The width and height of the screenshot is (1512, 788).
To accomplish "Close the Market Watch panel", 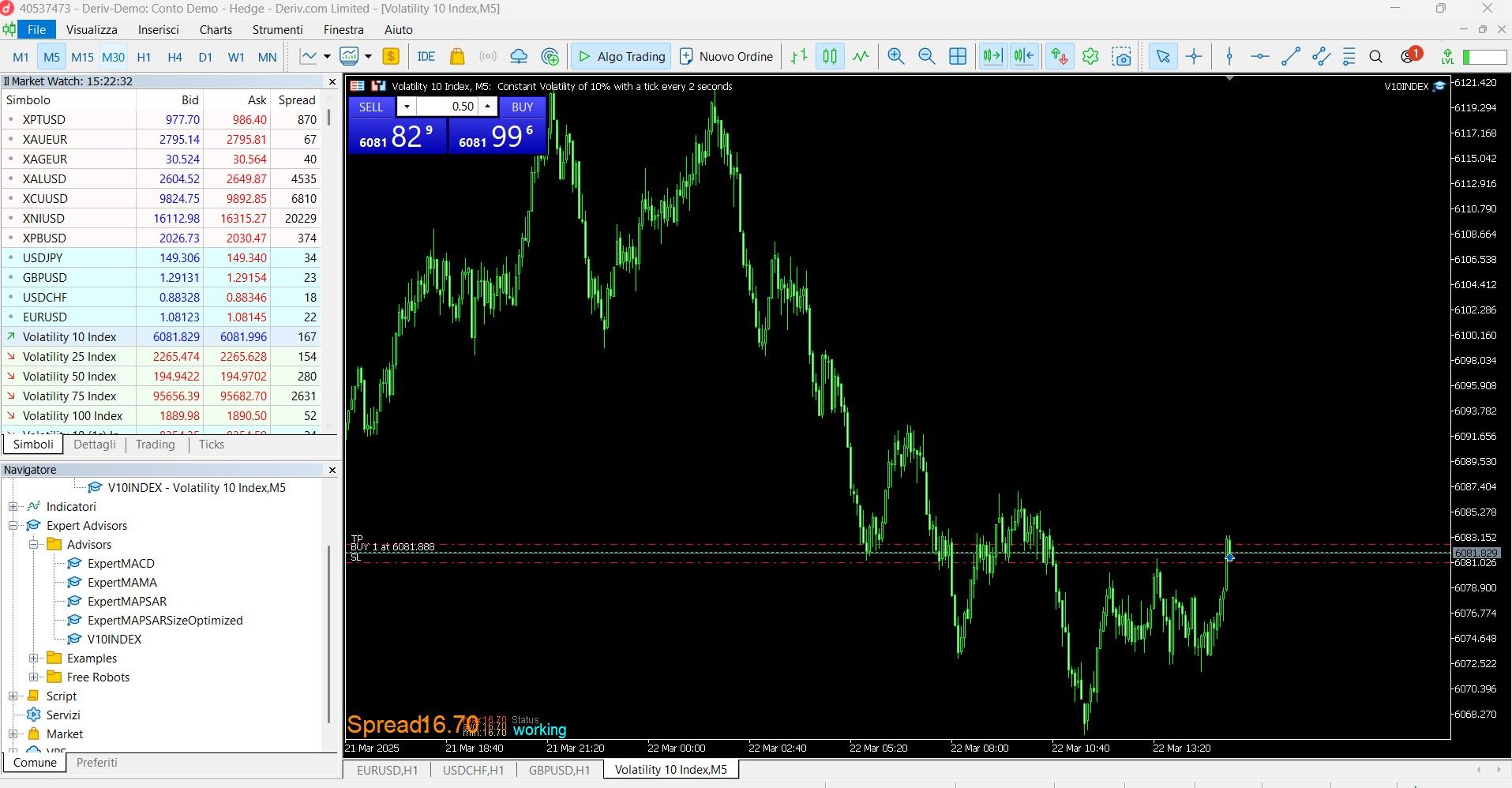I will click(332, 81).
